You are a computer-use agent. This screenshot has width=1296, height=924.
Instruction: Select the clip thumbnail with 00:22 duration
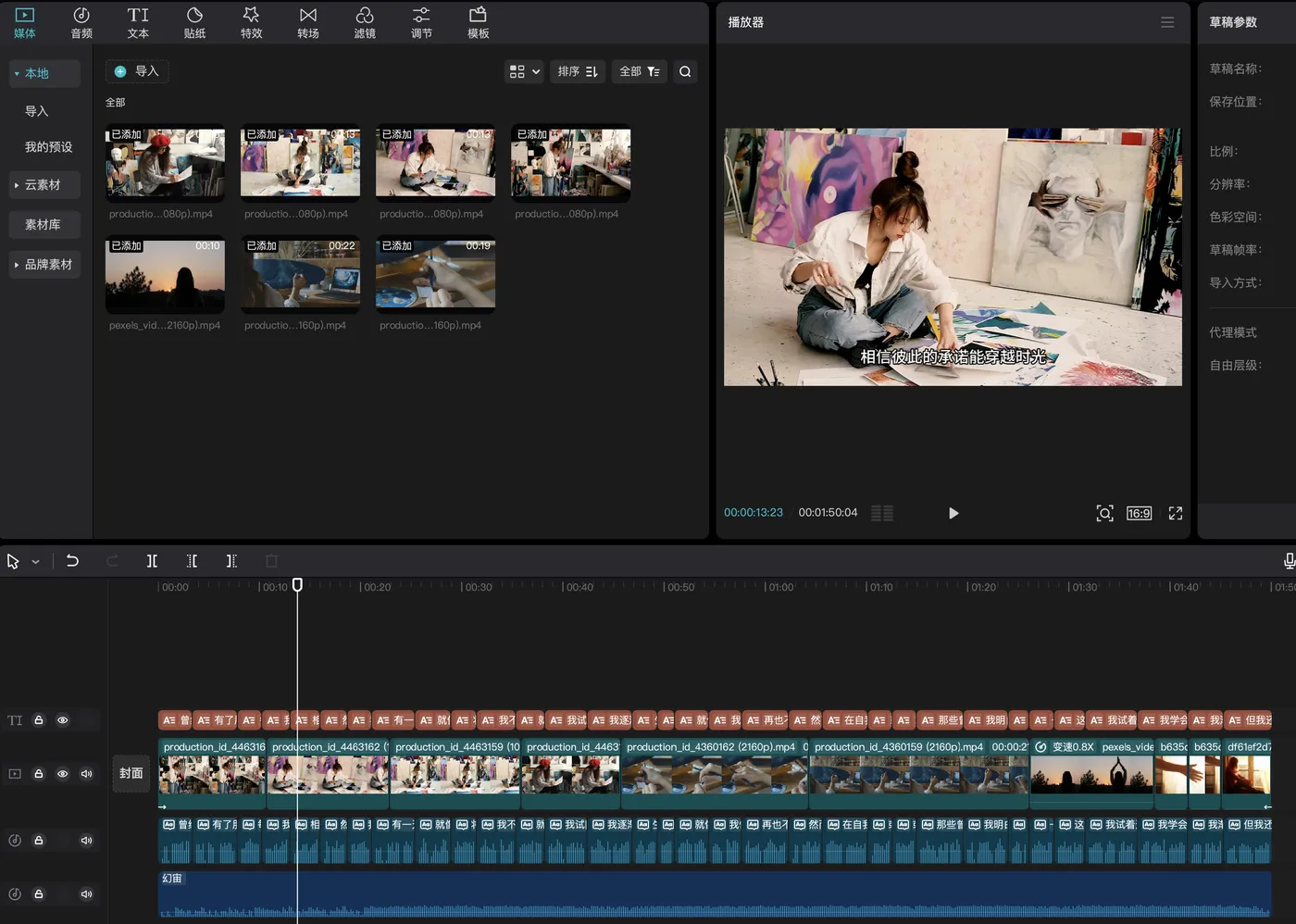pyautogui.click(x=300, y=276)
